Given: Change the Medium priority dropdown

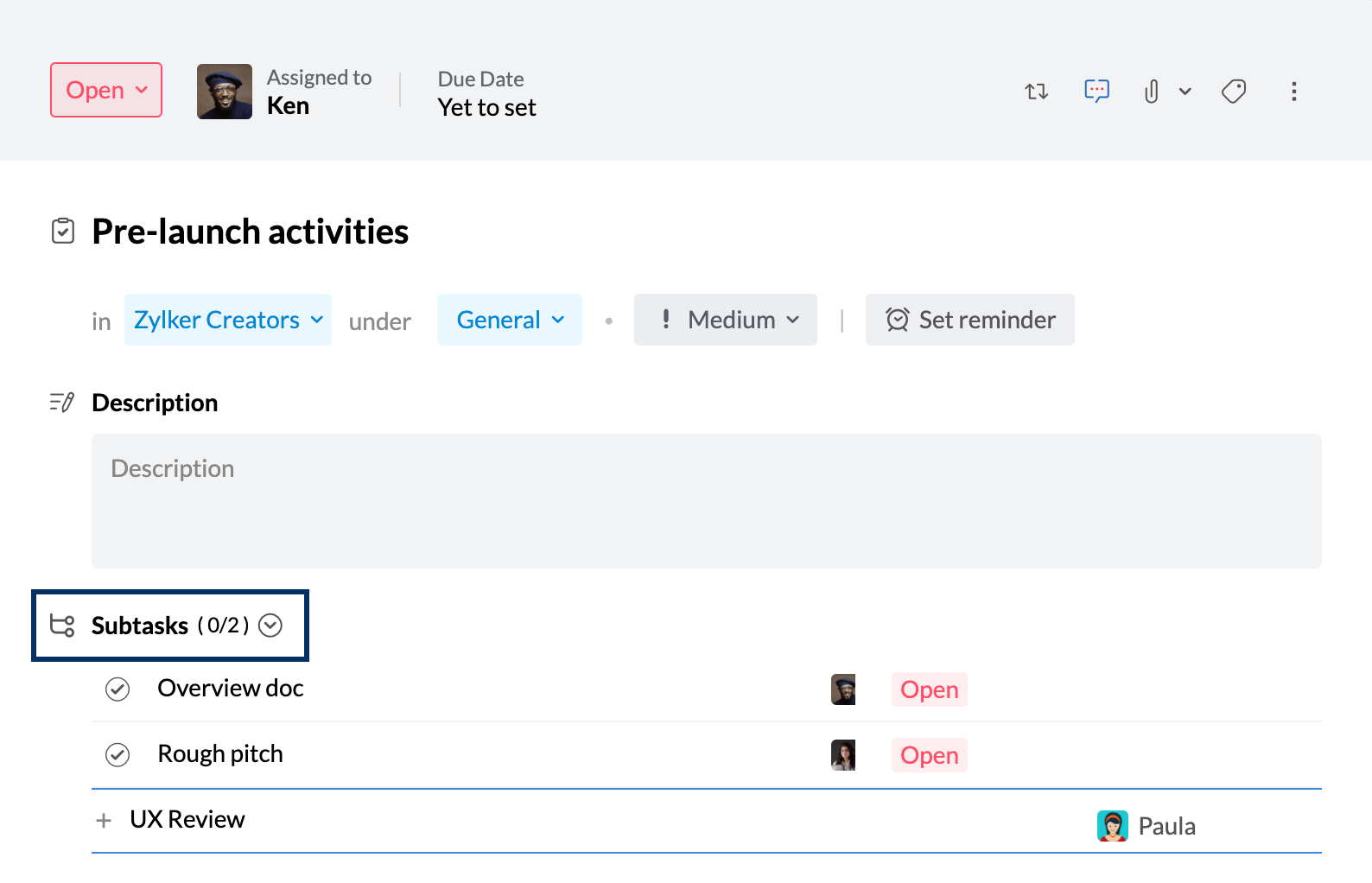Looking at the screenshot, I should (x=726, y=320).
